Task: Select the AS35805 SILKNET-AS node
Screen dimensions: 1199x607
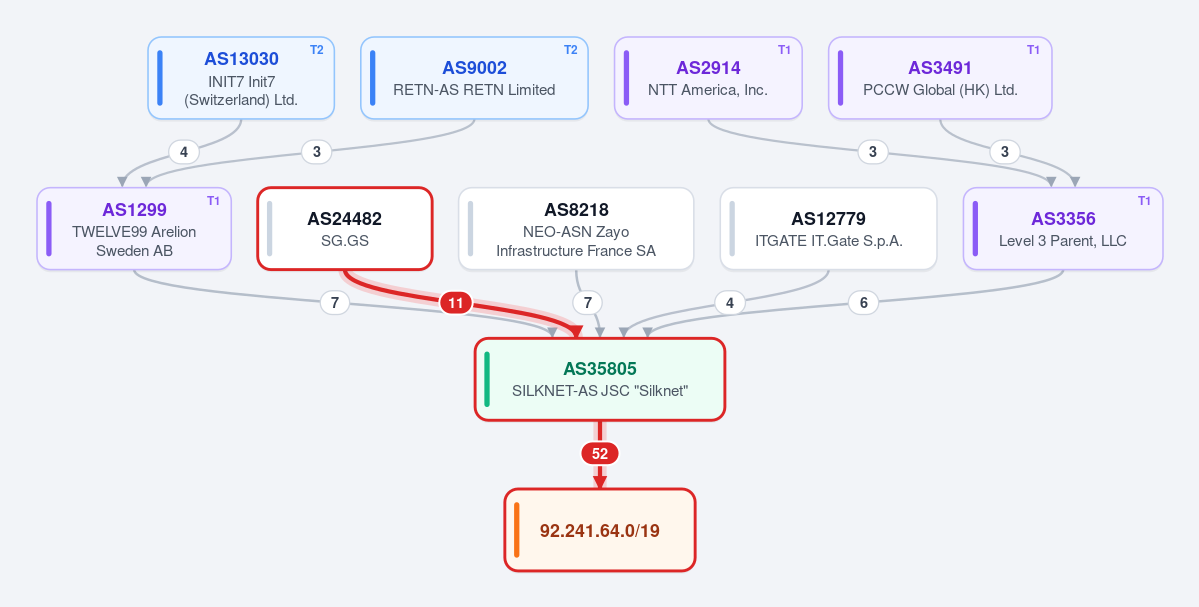Action: coord(600,379)
